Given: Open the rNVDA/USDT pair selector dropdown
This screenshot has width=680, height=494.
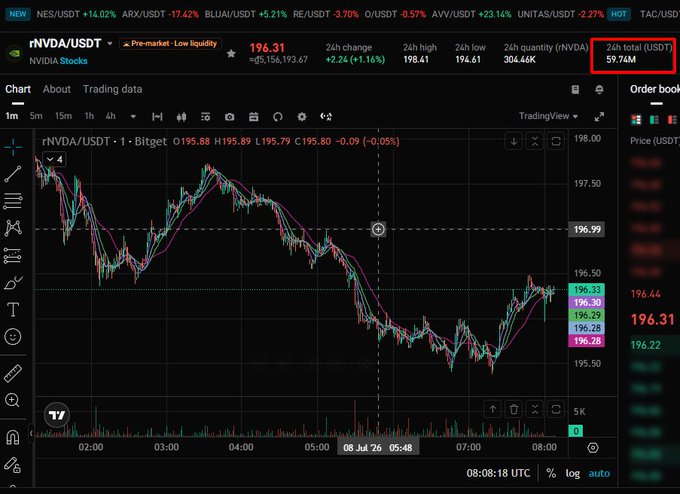Looking at the screenshot, I should tap(110, 44).
